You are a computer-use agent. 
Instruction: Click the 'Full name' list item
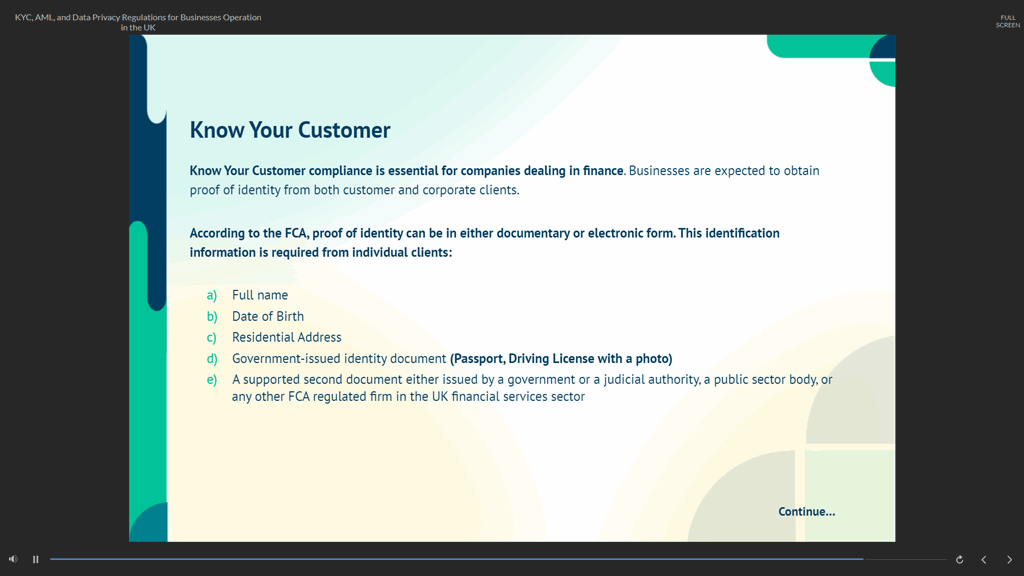click(x=260, y=295)
